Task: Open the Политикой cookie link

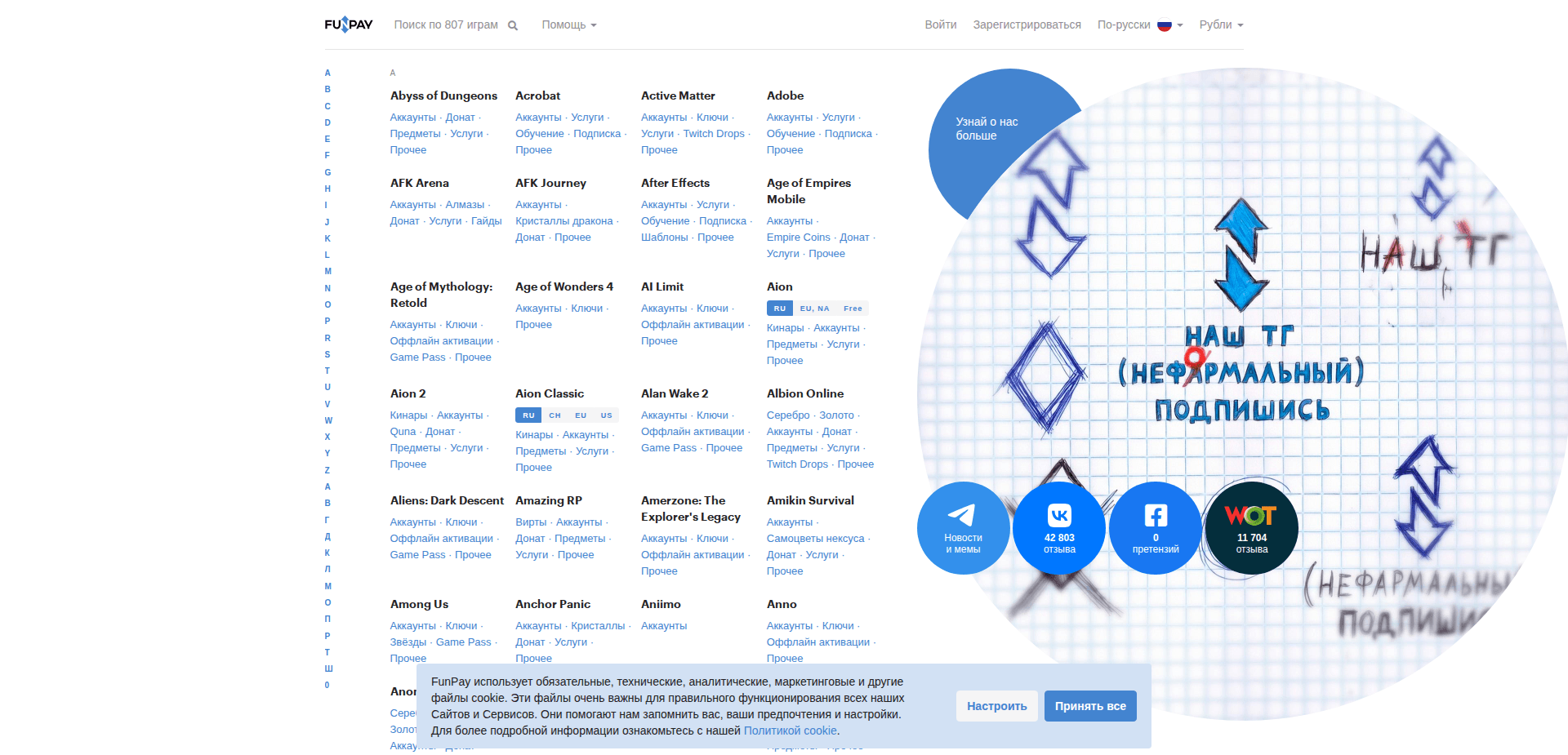Action: pos(790,731)
